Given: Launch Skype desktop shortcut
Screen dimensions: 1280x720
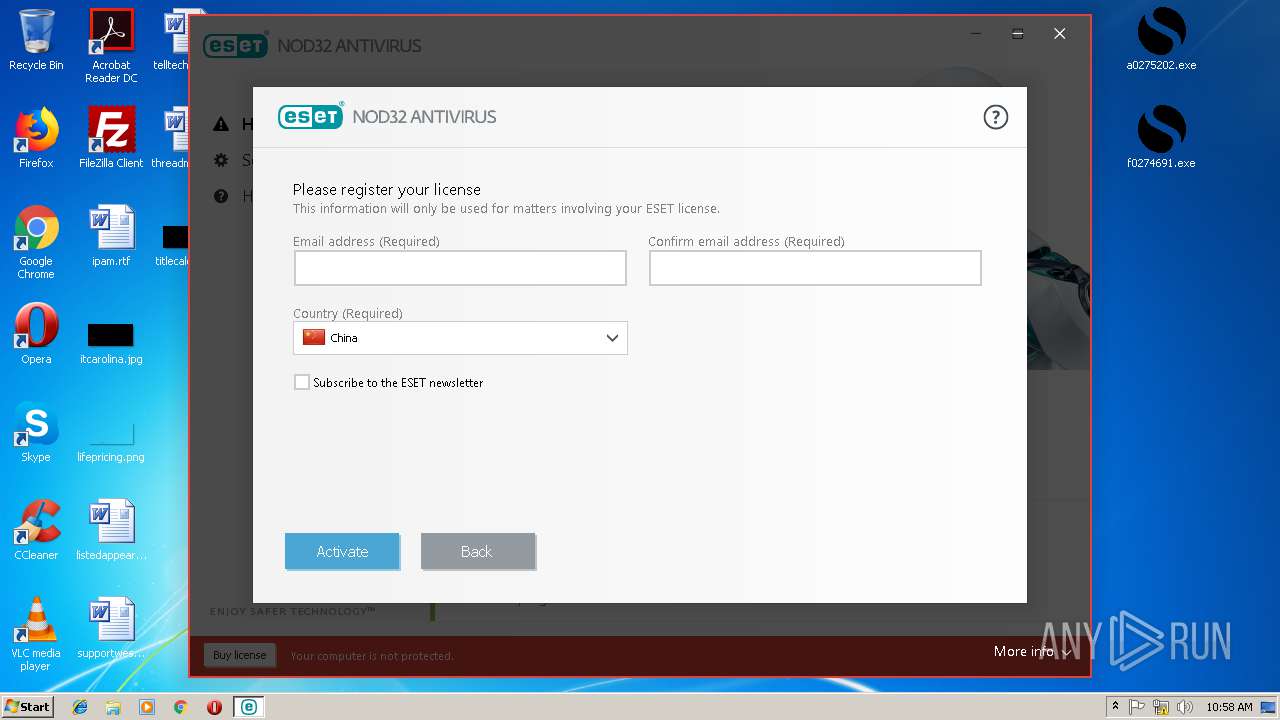Looking at the screenshot, I should click(x=36, y=432).
